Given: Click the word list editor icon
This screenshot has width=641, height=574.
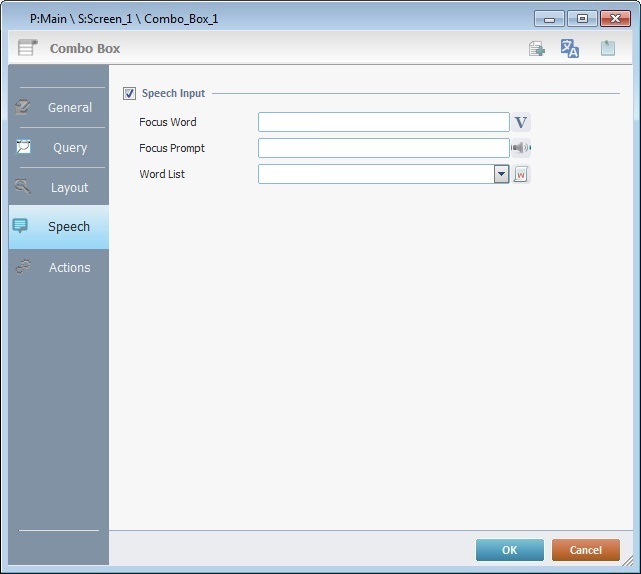Looking at the screenshot, I should 521,175.
